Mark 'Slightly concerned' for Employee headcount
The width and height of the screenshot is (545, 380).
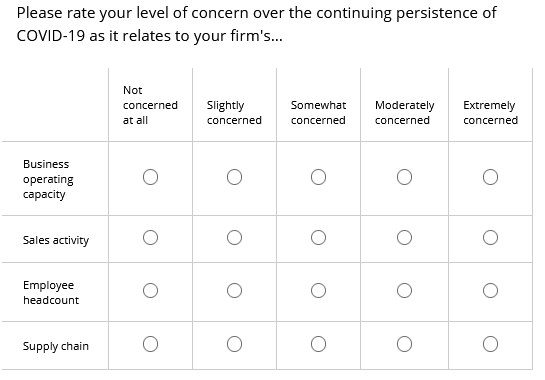point(235,291)
